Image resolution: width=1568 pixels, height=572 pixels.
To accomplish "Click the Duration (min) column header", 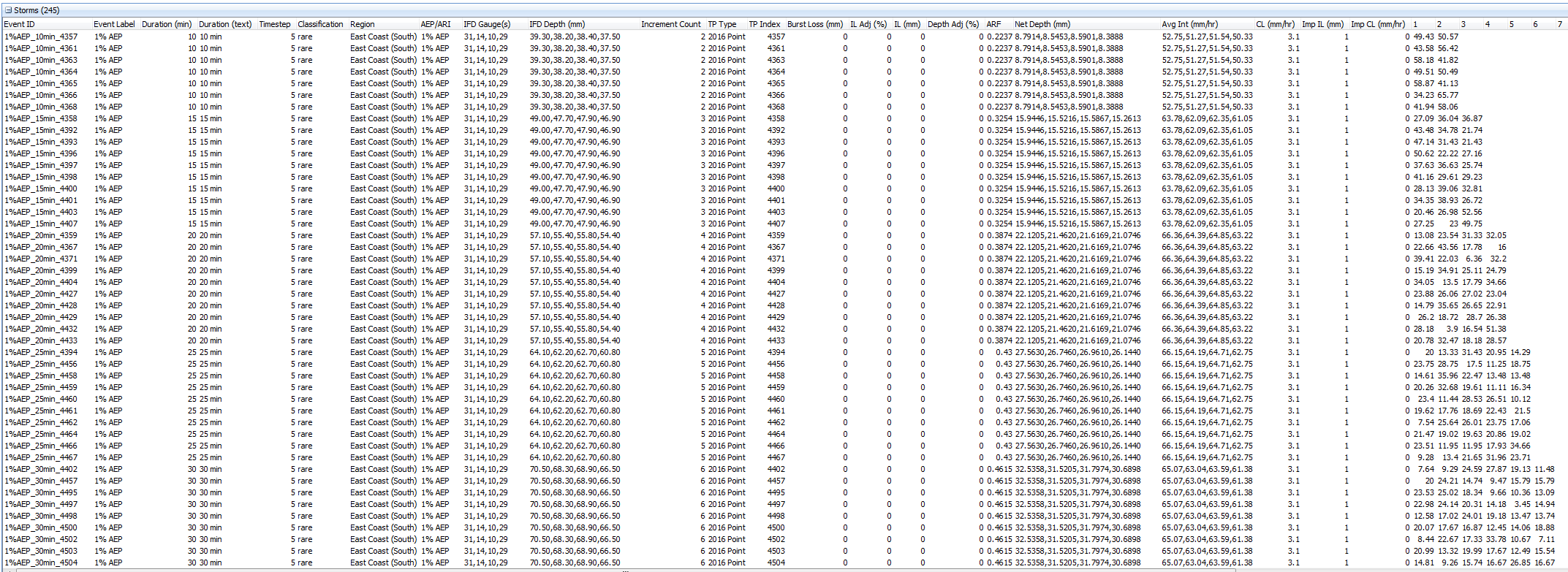I will (x=167, y=24).
